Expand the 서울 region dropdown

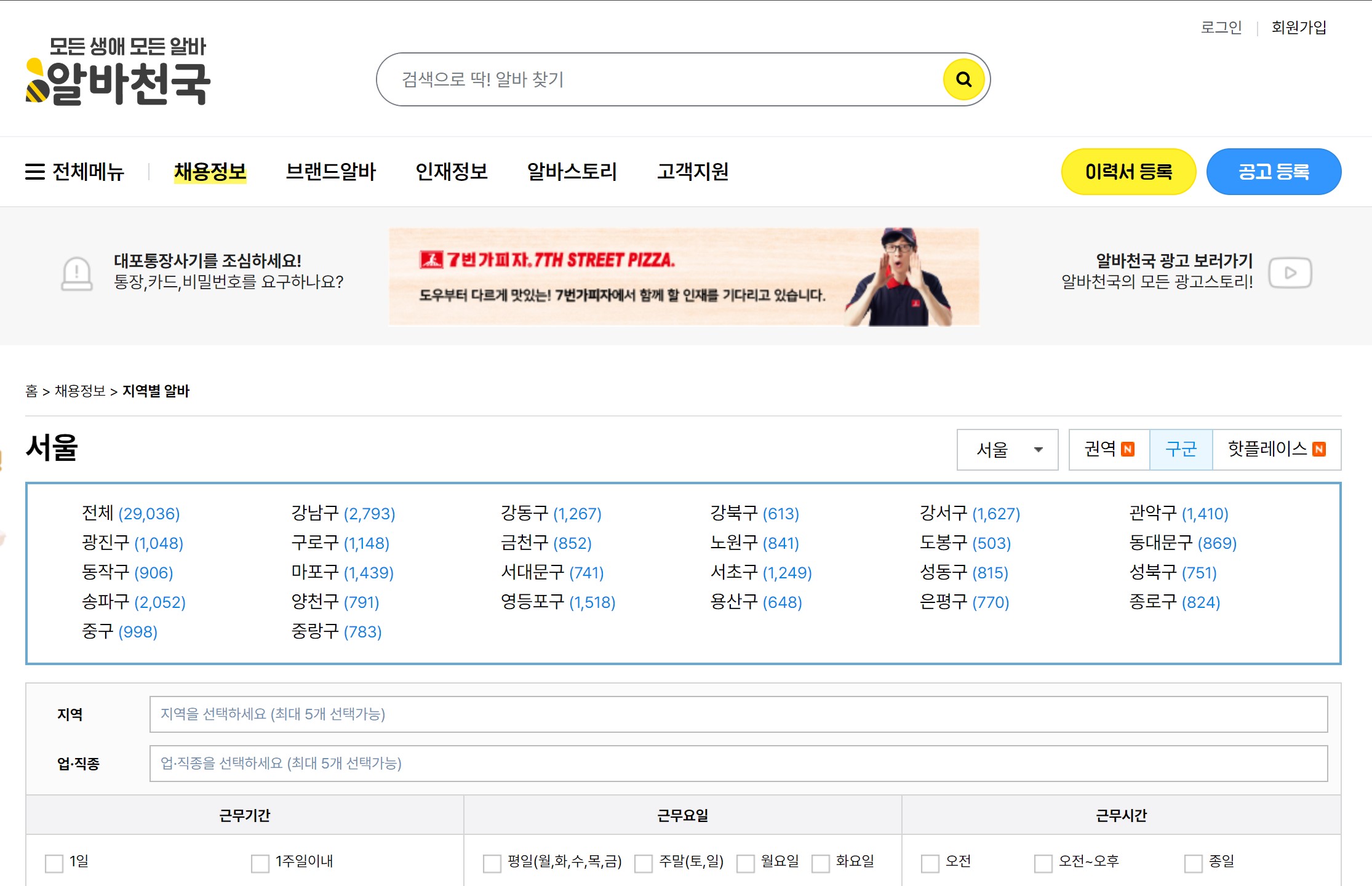(1007, 450)
